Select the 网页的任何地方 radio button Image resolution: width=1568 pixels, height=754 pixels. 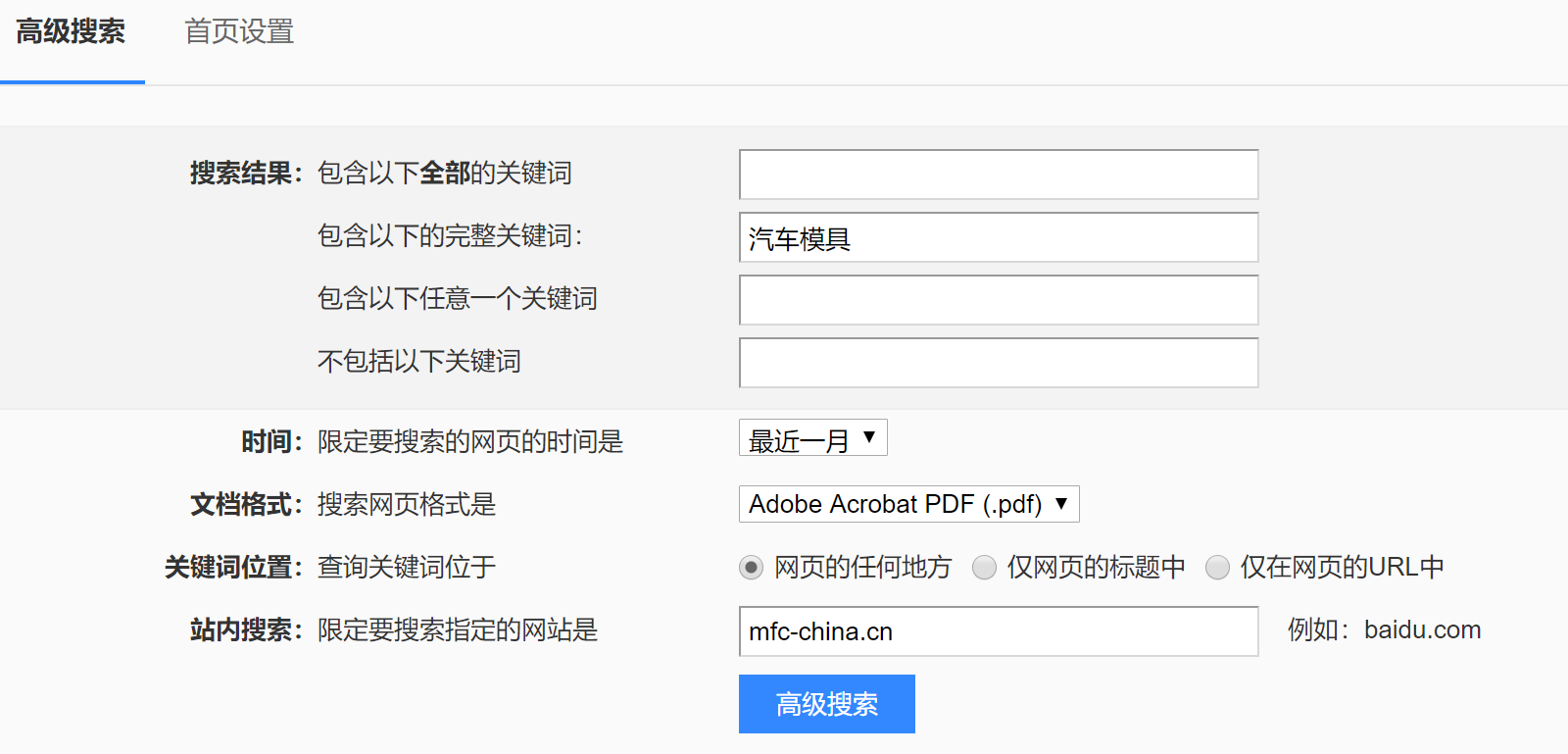tap(751, 568)
